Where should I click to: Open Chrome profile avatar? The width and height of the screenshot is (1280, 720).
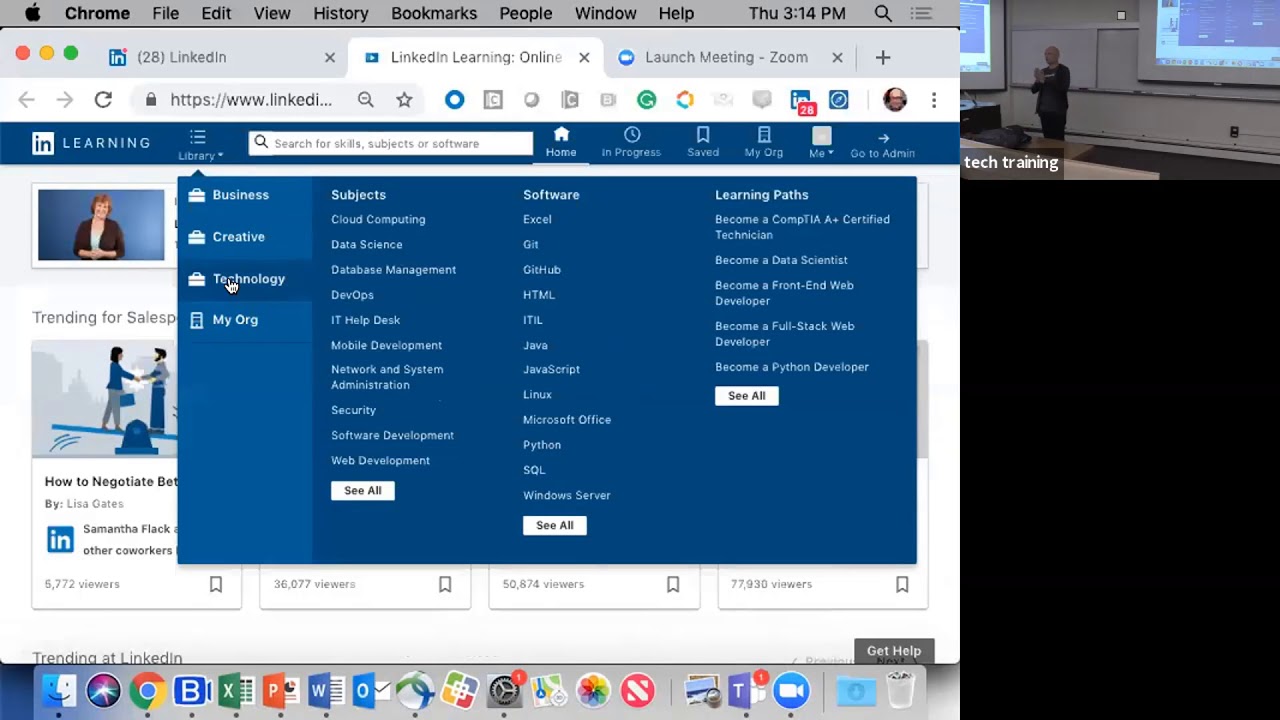point(895,100)
